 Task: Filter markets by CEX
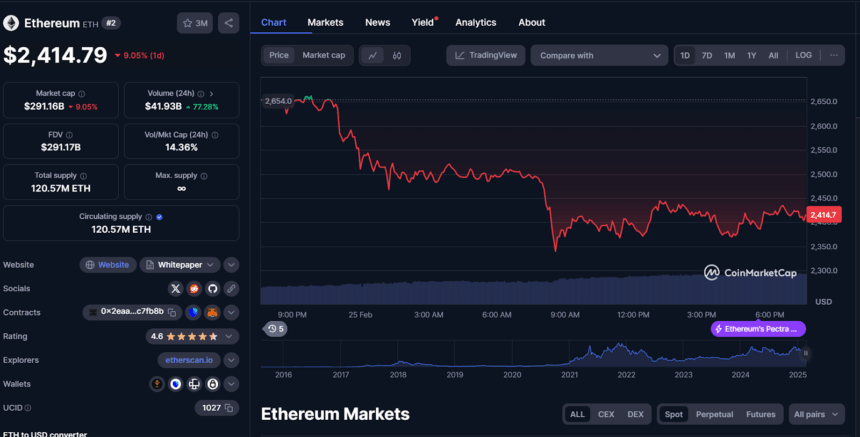606,415
